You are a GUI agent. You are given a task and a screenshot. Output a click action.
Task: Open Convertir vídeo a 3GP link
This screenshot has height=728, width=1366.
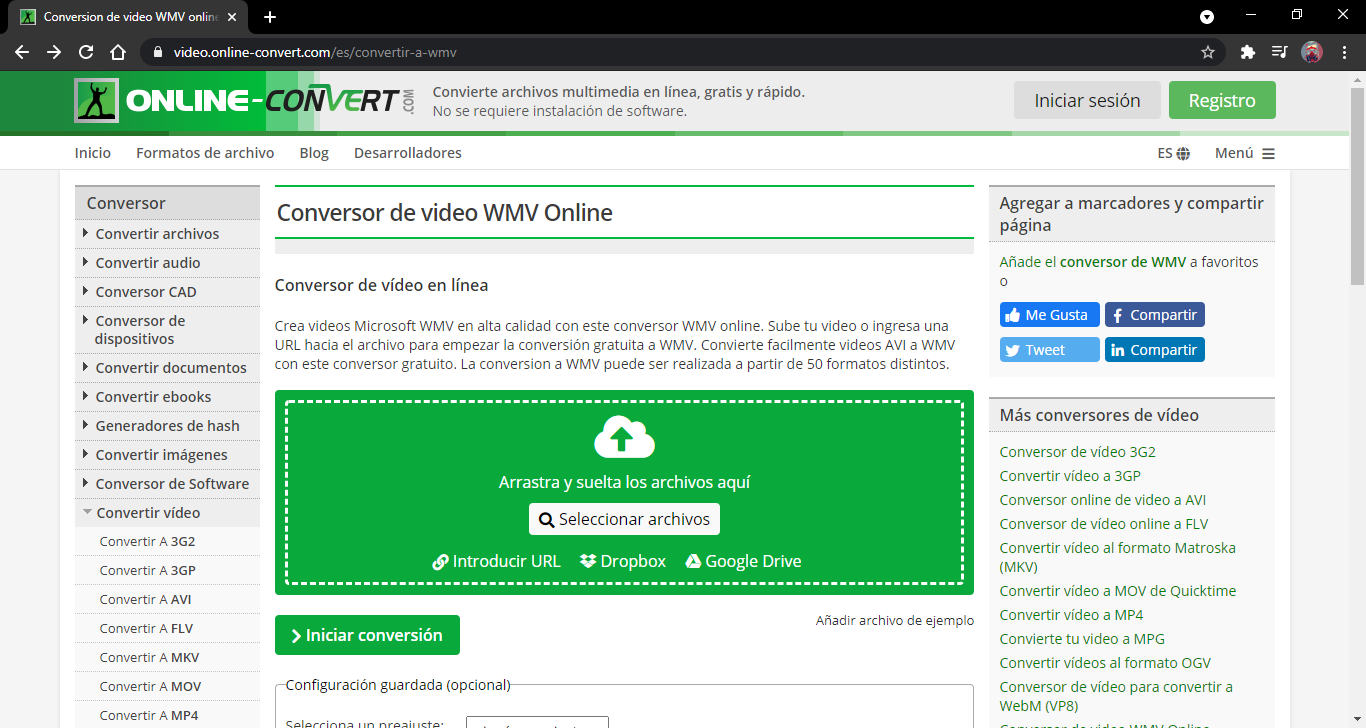[1070, 476]
